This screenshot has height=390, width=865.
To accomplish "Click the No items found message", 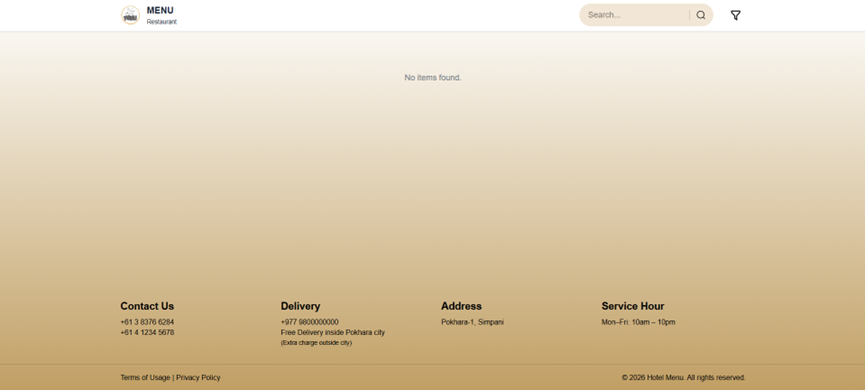I will (432, 78).
